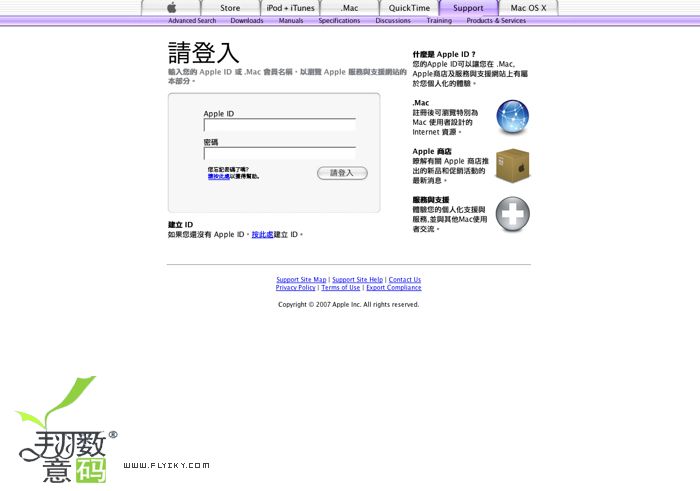Open the Terms of Use link

(341, 287)
